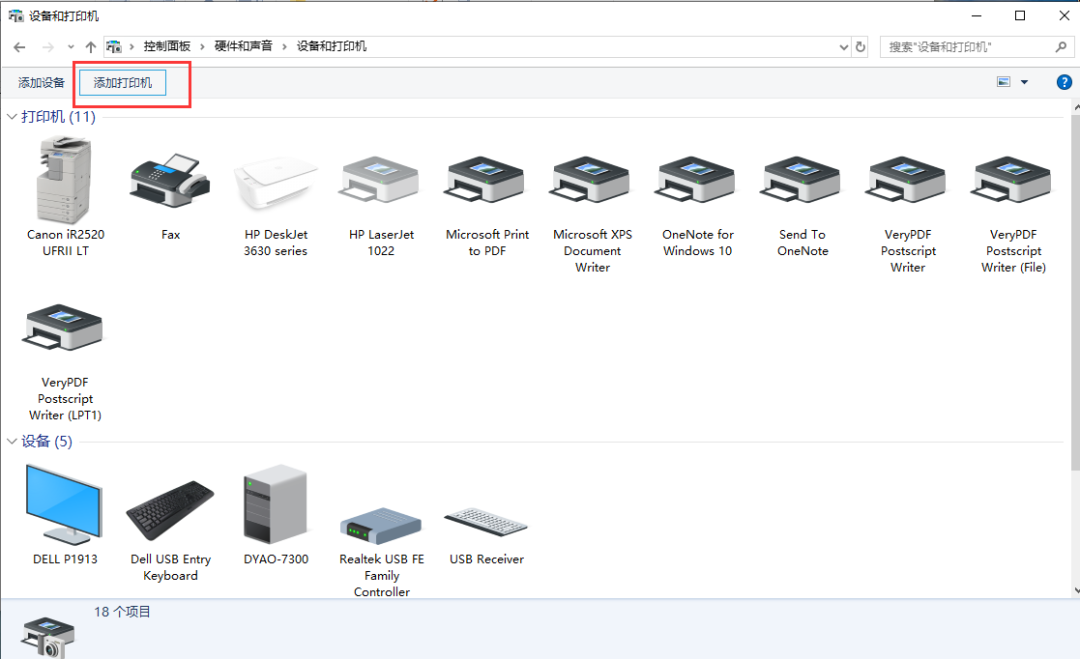Select Realtek USB FE Family Controller device
Screen dimensions: 1080x659
click(x=380, y=525)
